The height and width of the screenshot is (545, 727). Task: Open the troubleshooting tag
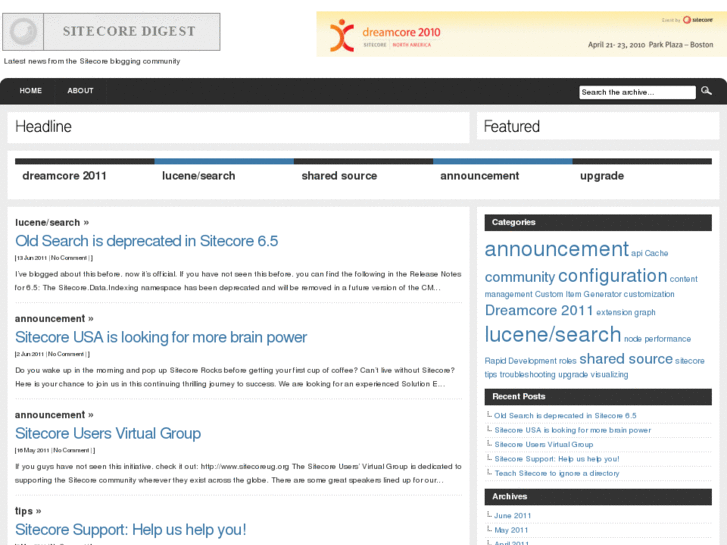[527, 374]
